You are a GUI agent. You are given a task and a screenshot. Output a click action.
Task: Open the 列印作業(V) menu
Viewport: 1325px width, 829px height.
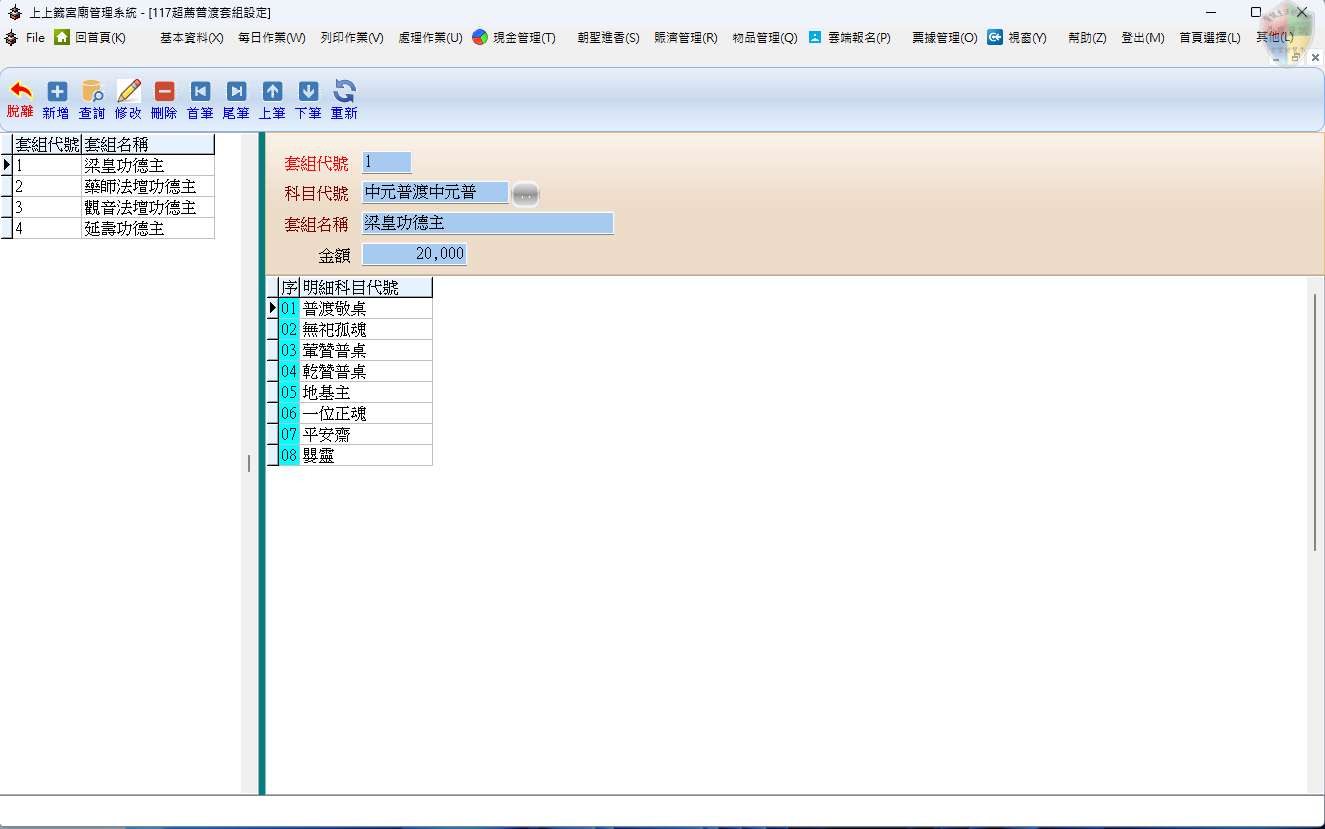click(x=351, y=38)
